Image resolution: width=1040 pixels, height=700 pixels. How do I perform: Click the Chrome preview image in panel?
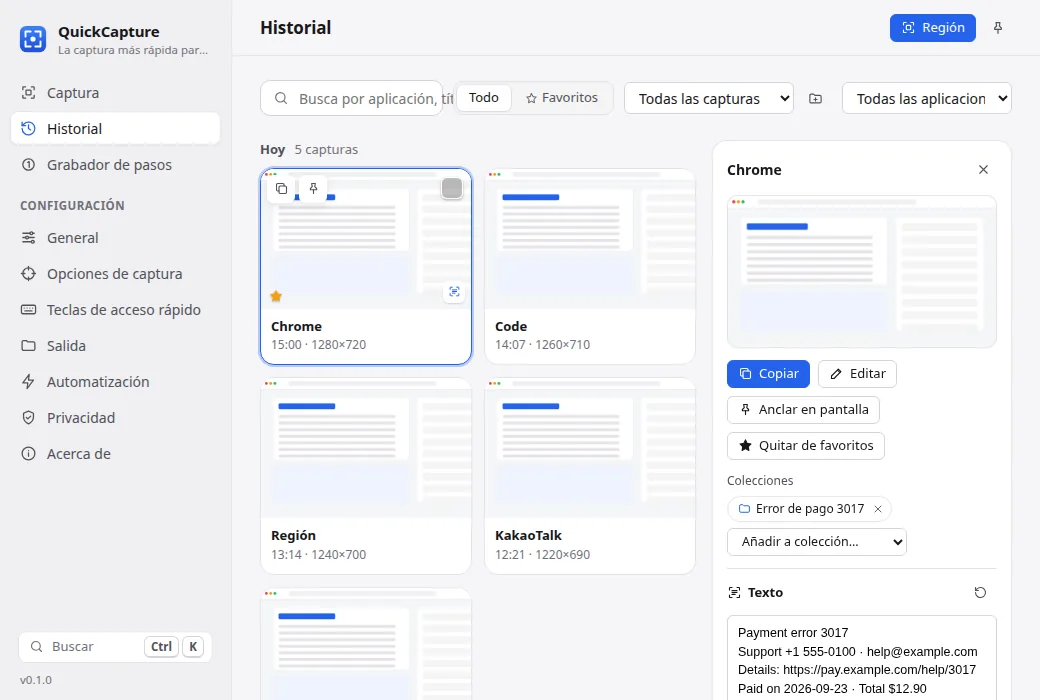pyautogui.click(x=862, y=271)
